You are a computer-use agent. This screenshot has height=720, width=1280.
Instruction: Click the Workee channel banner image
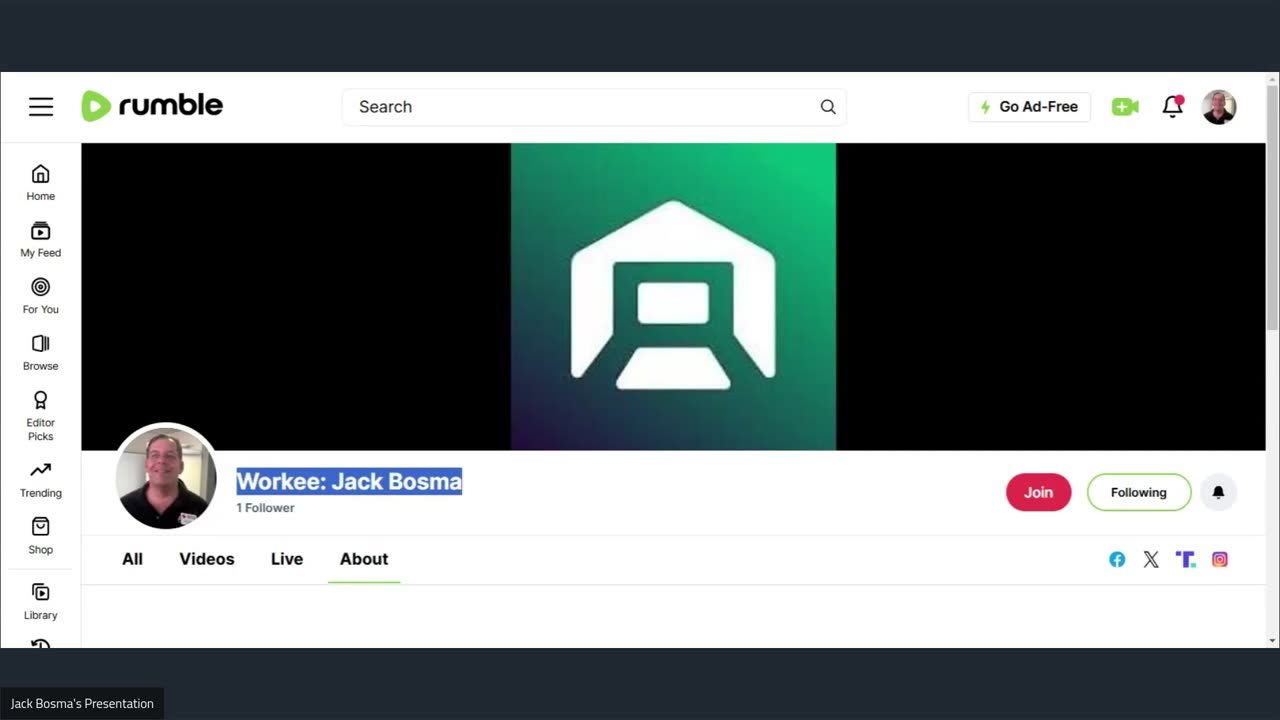(x=673, y=296)
